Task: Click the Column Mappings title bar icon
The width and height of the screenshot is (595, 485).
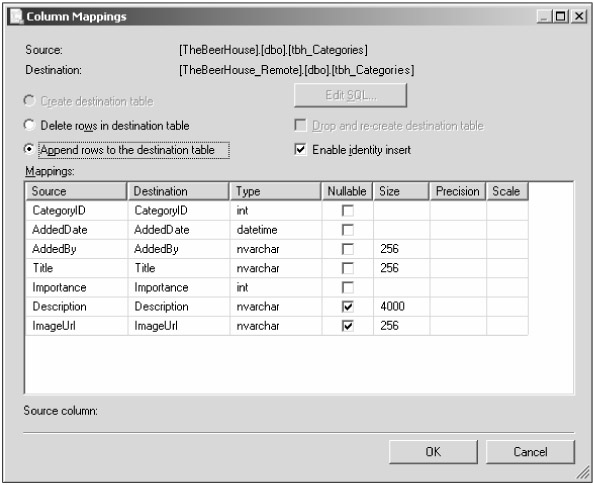Action: tap(16, 16)
